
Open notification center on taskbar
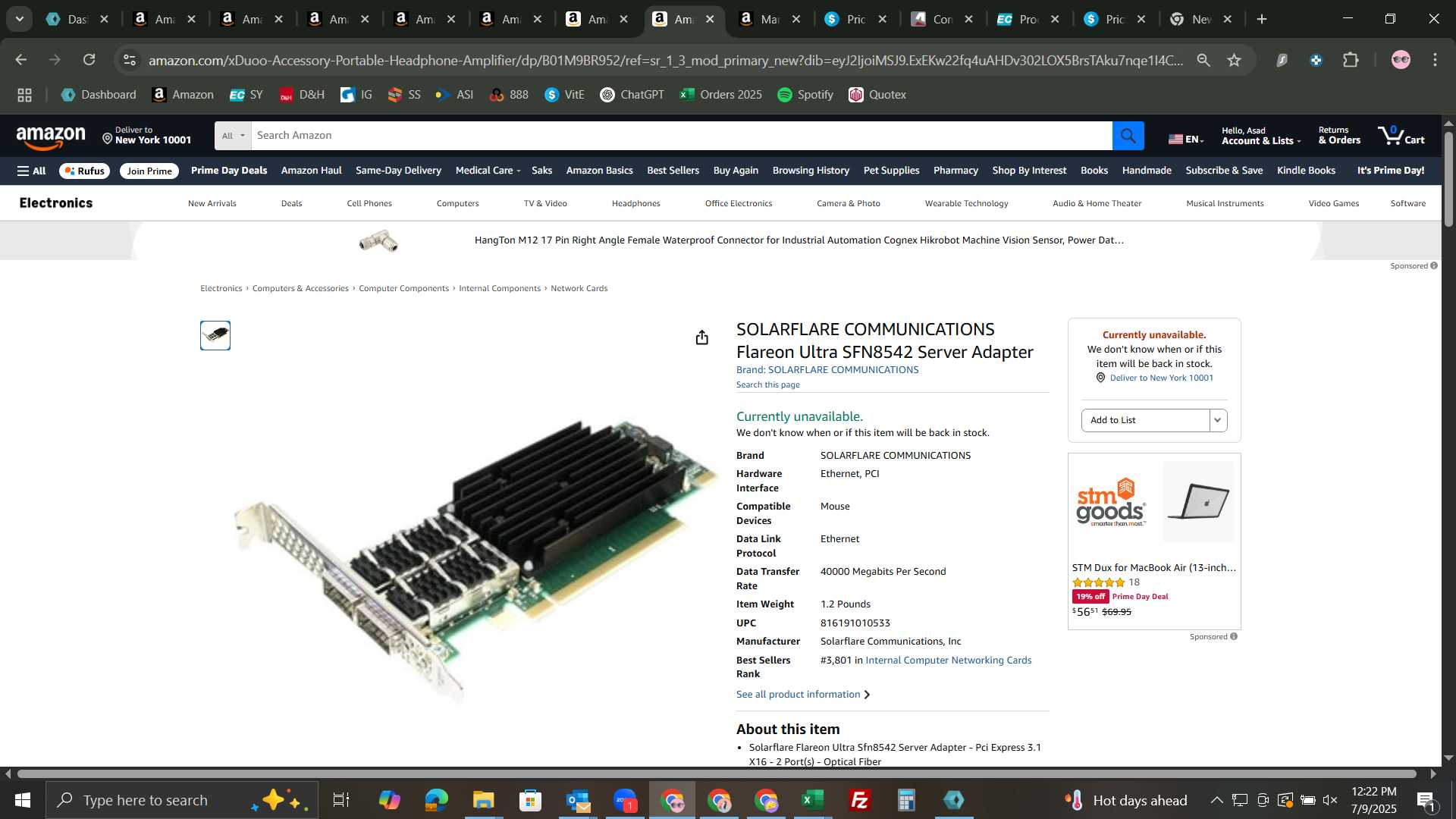[x=1426, y=800]
